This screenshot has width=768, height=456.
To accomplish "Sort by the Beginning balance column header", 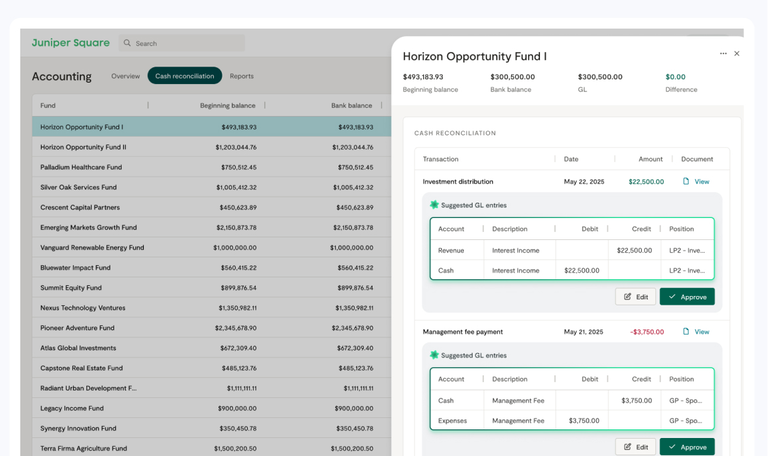I will (227, 105).
